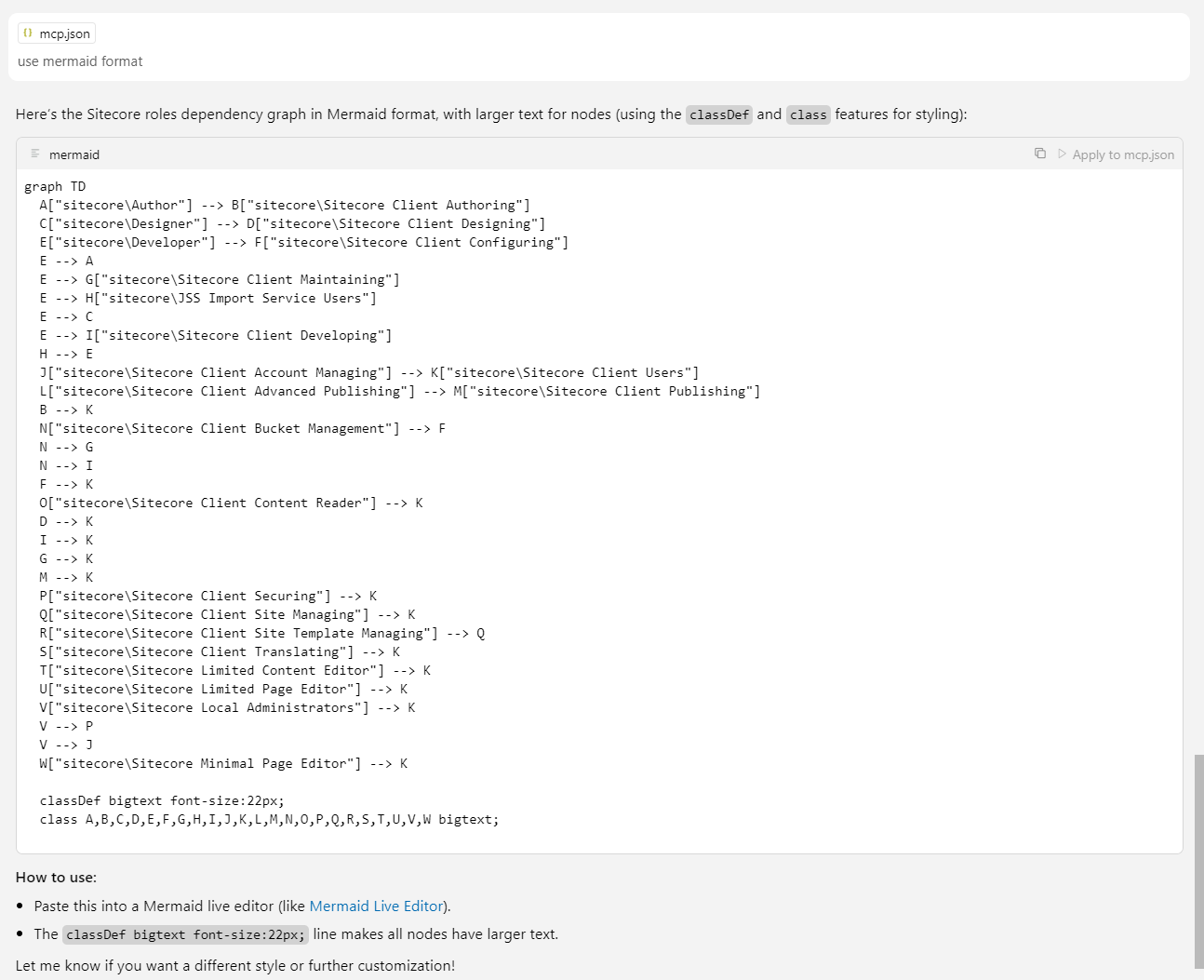Open the mcp.json attached file chip

click(x=57, y=34)
